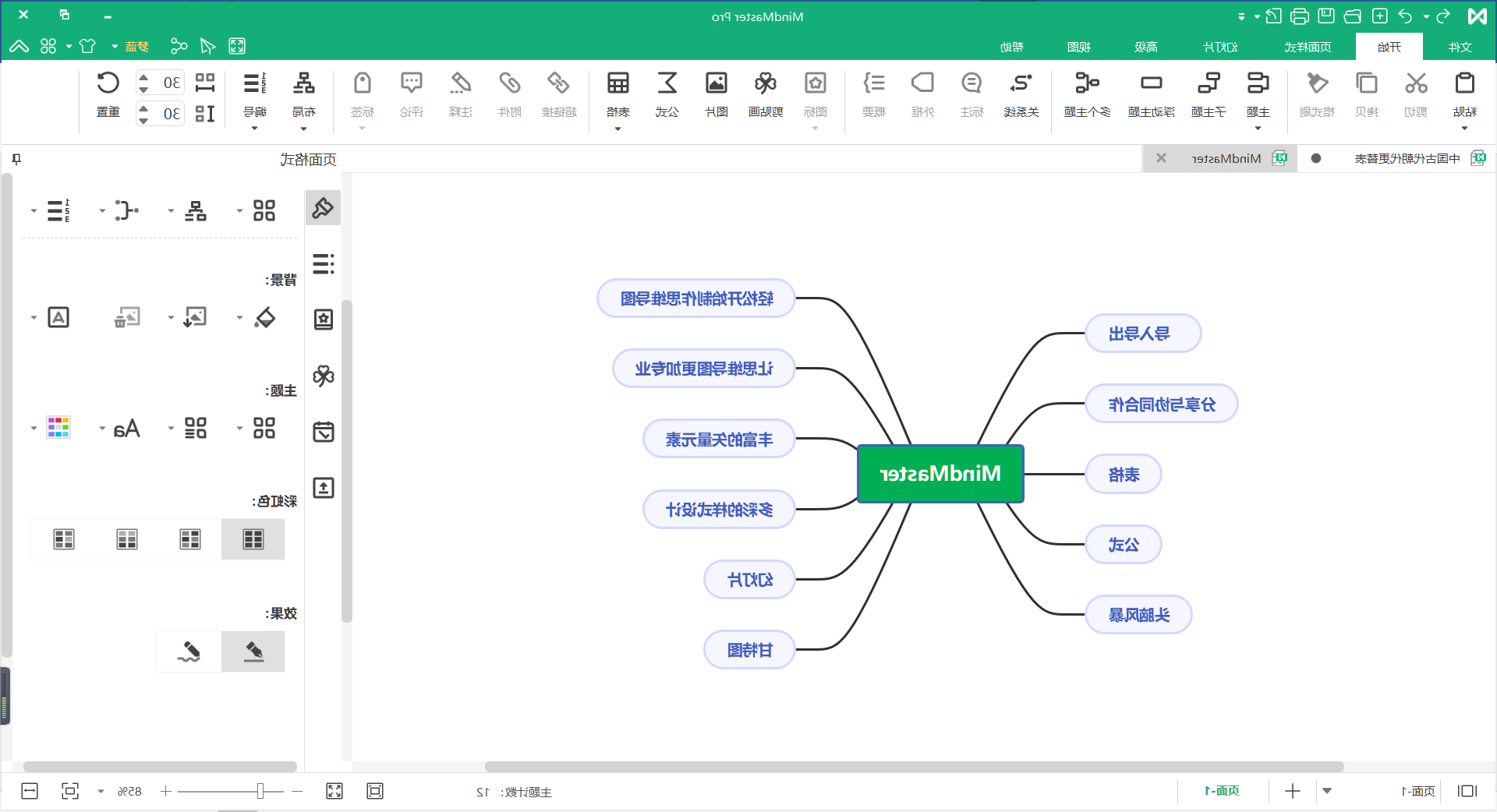This screenshot has width=1497, height=812.
Task: Open the 主题 topic dropdown in ribbon
Action: tap(1258, 129)
